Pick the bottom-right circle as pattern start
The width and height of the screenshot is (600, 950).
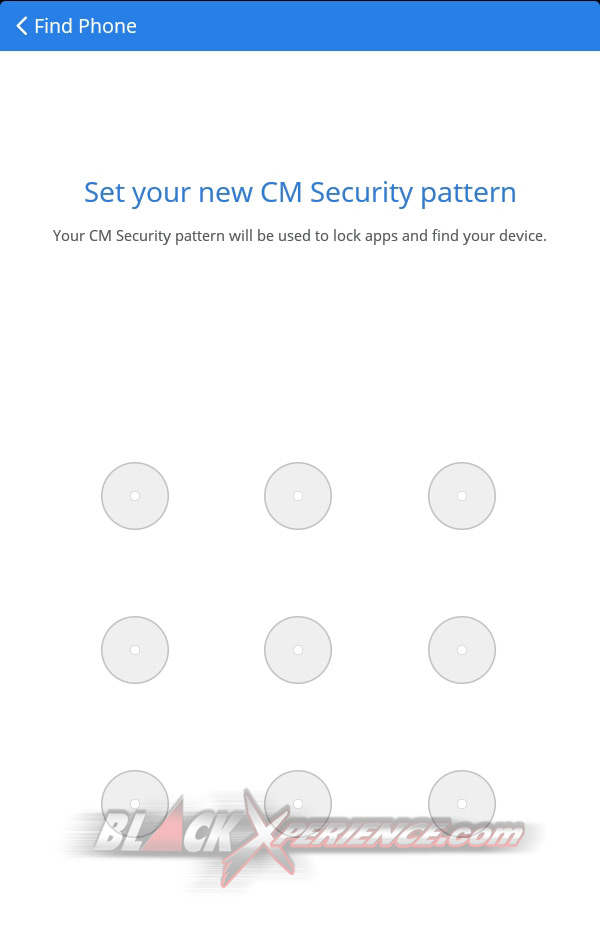tap(461, 803)
